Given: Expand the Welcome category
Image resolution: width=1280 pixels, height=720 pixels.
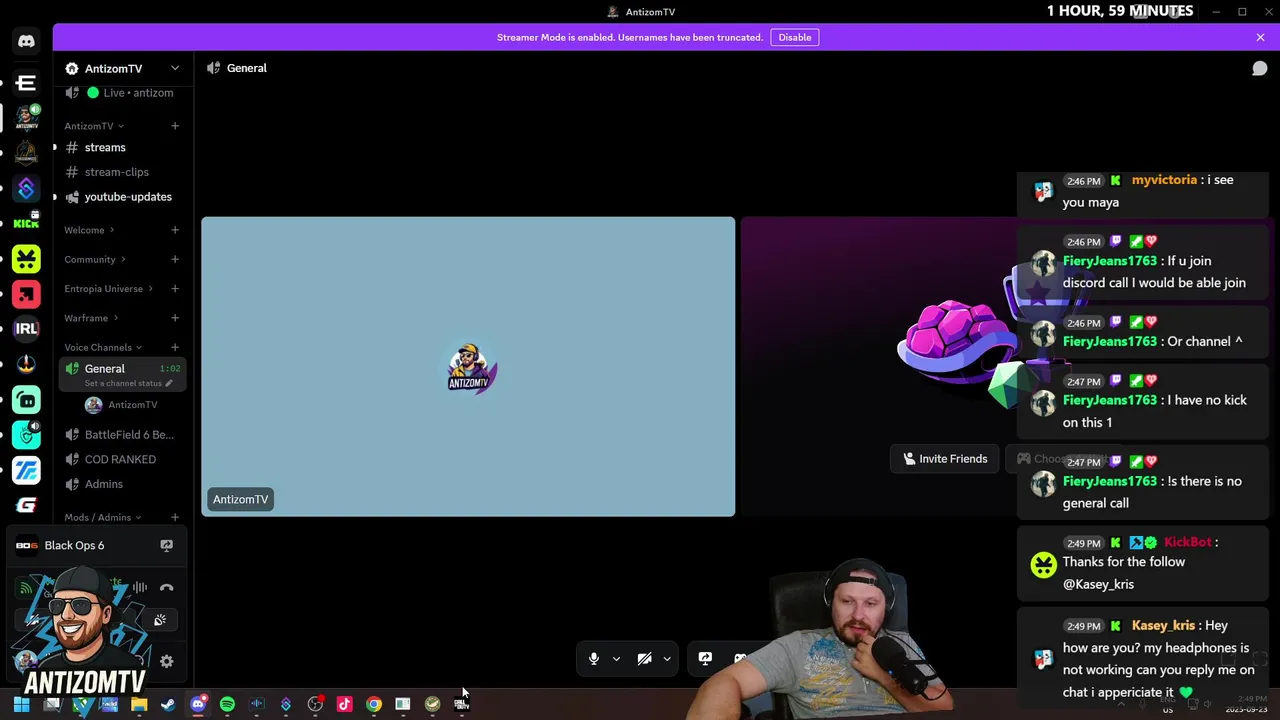Looking at the screenshot, I should click(x=89, y=230).
